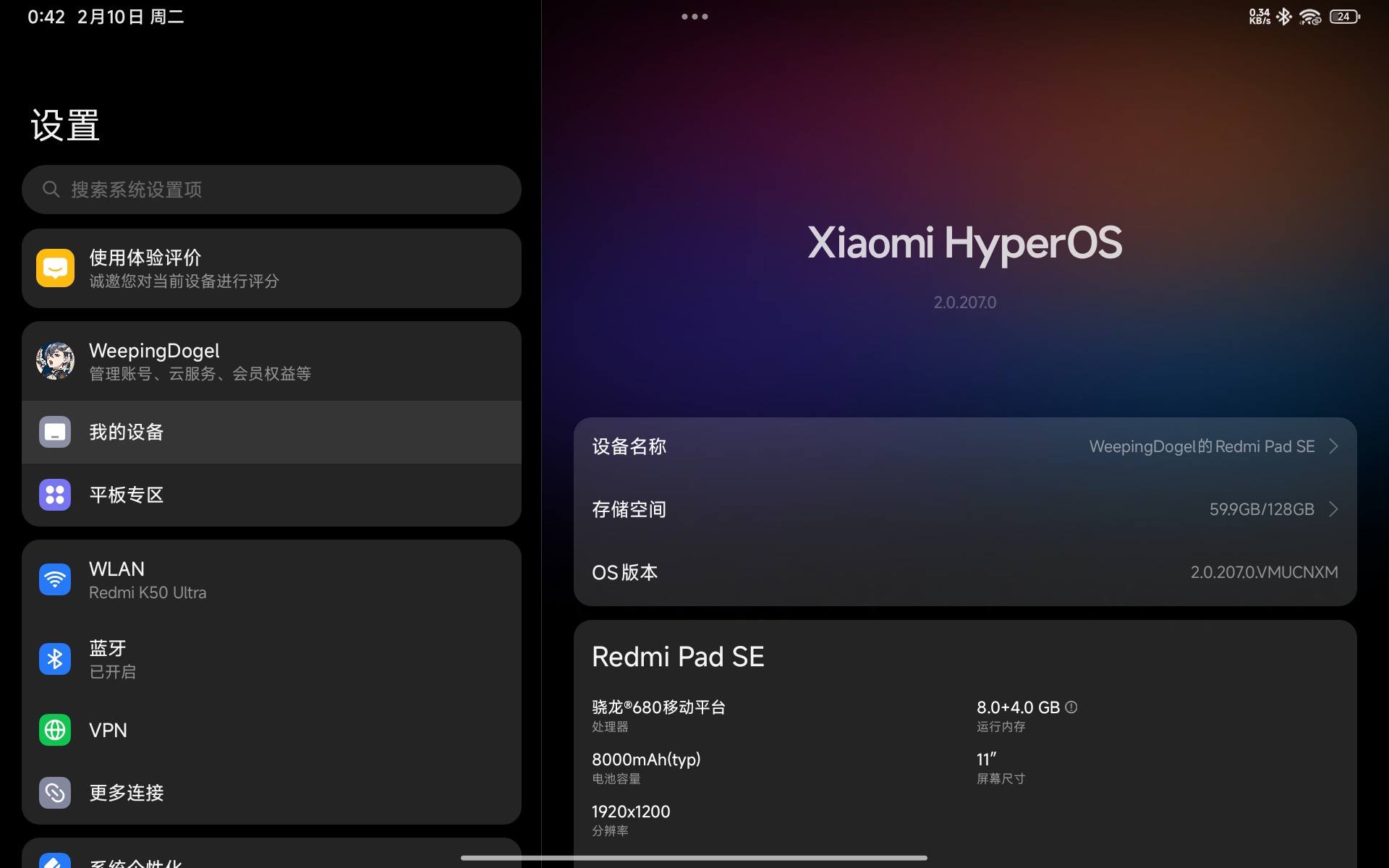Expand the storage space chevron arrow

click(1333, 509)
